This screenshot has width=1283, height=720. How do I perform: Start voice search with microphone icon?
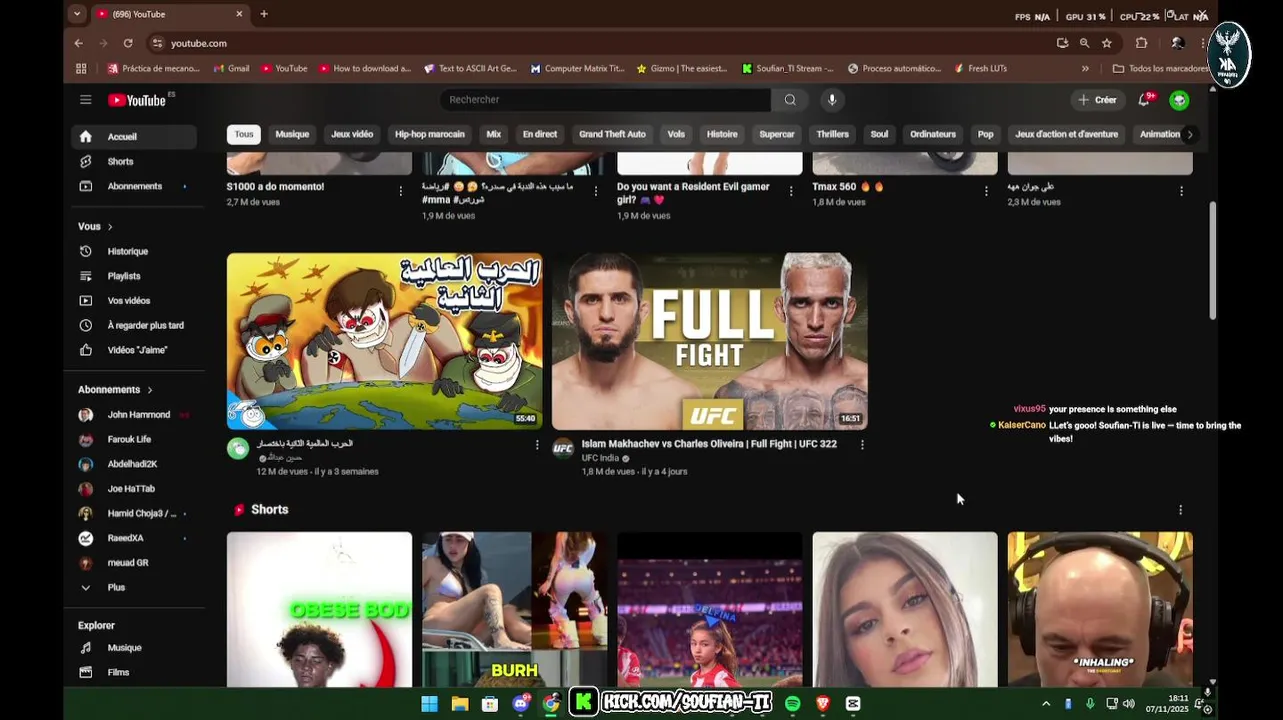[x=831, y=100]
